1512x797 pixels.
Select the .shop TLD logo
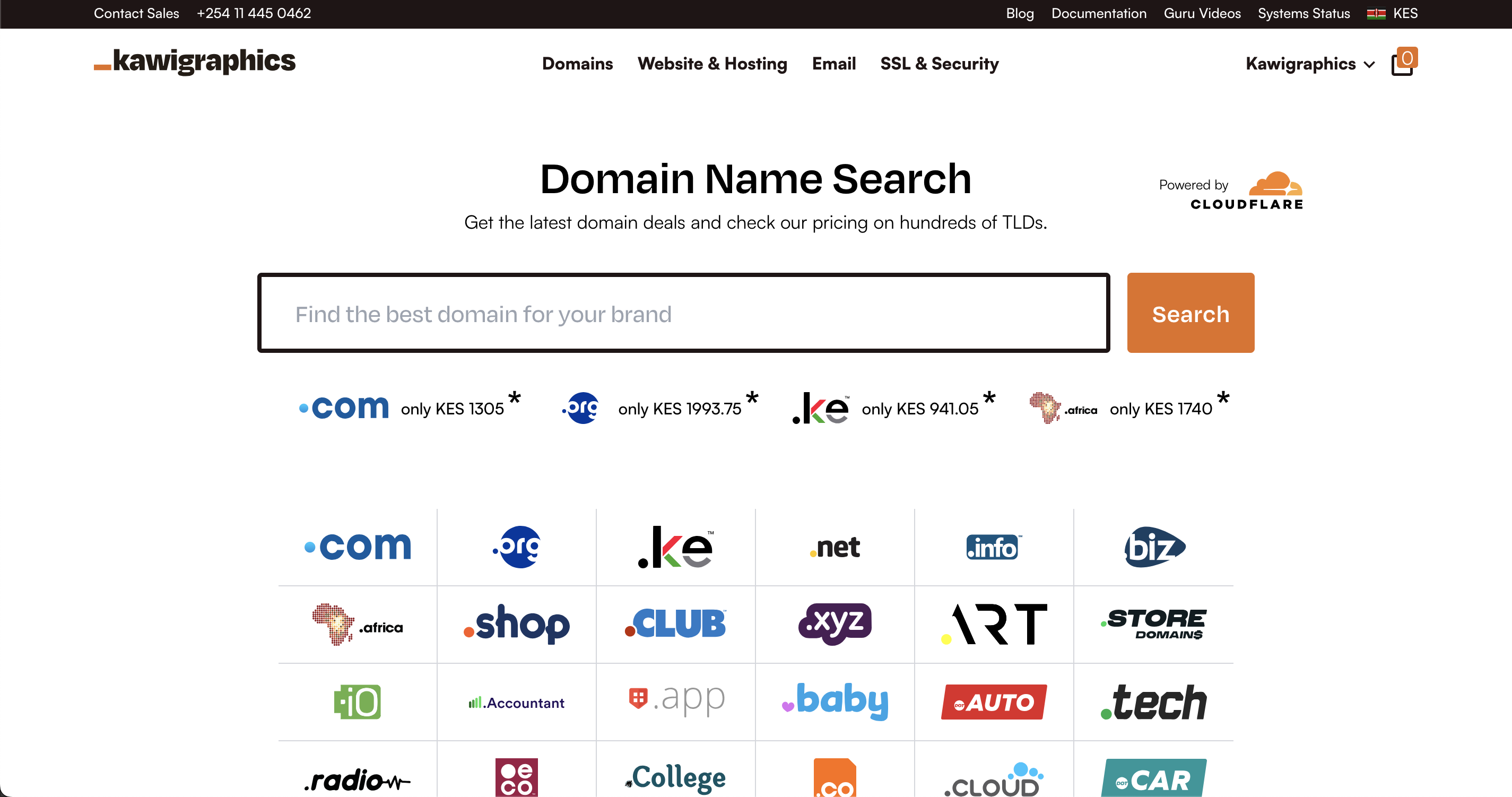pyautogui.click(x=517, y=625)
